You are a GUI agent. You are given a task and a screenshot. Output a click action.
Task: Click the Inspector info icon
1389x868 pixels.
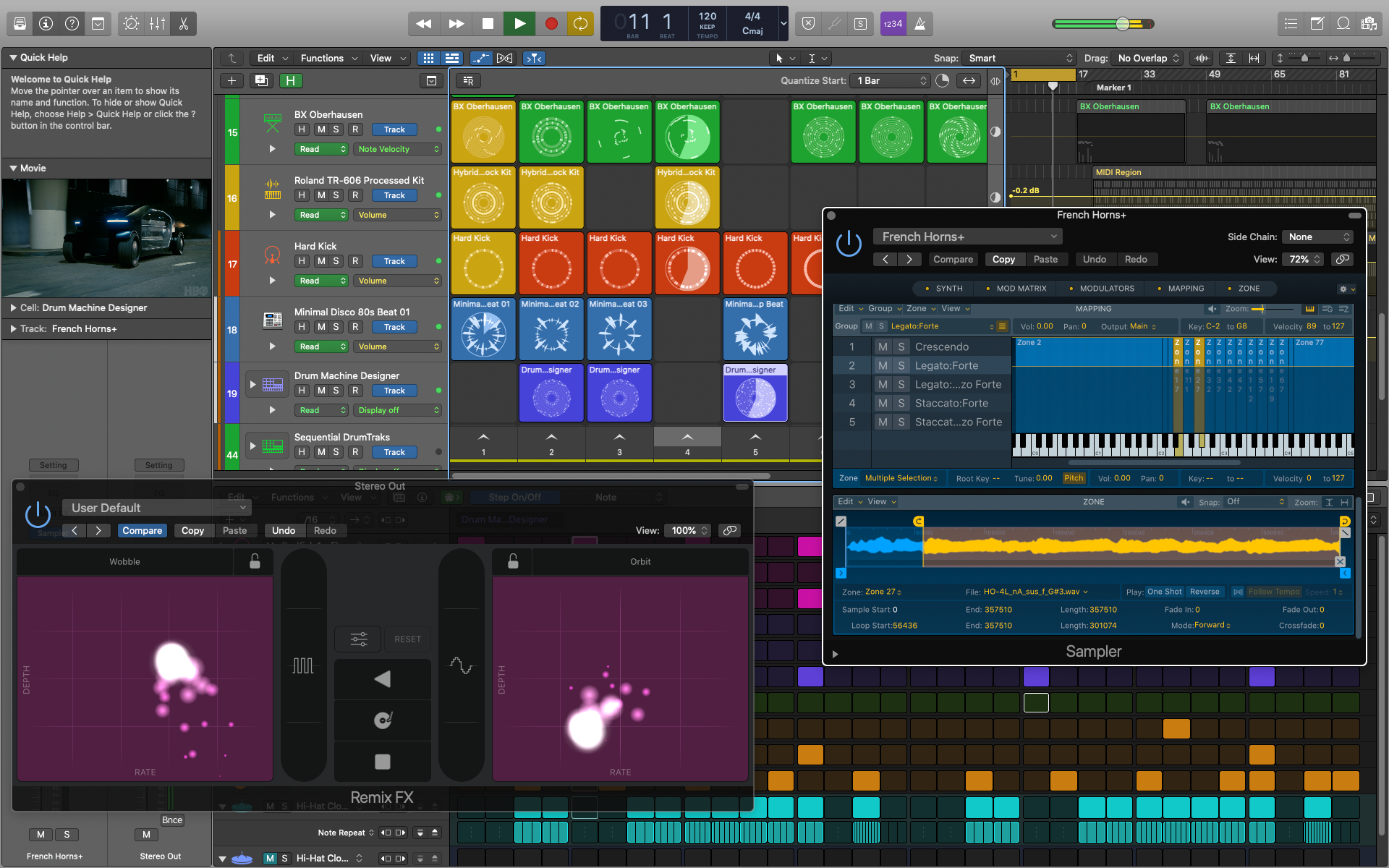46,24
